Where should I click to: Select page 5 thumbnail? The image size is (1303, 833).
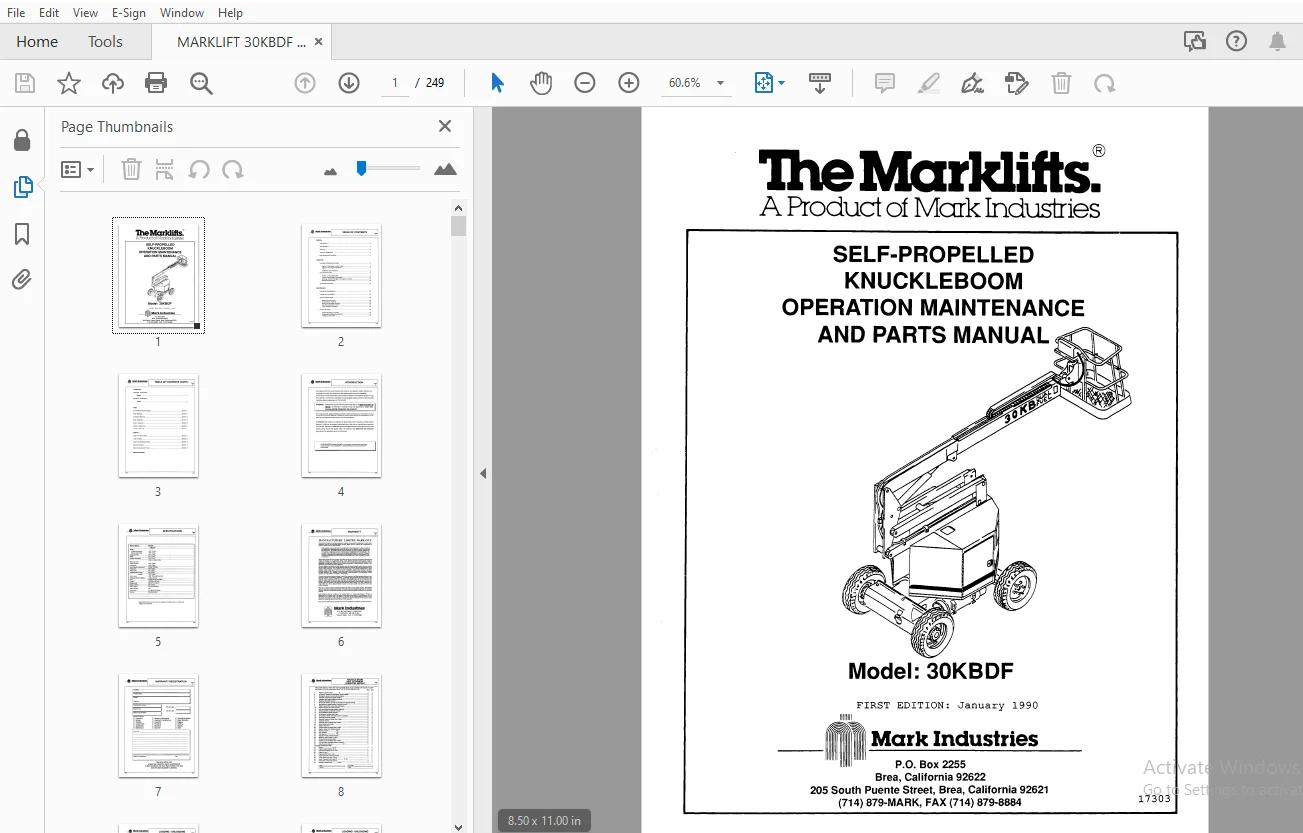pyautogui.click(x=158, y=576)
